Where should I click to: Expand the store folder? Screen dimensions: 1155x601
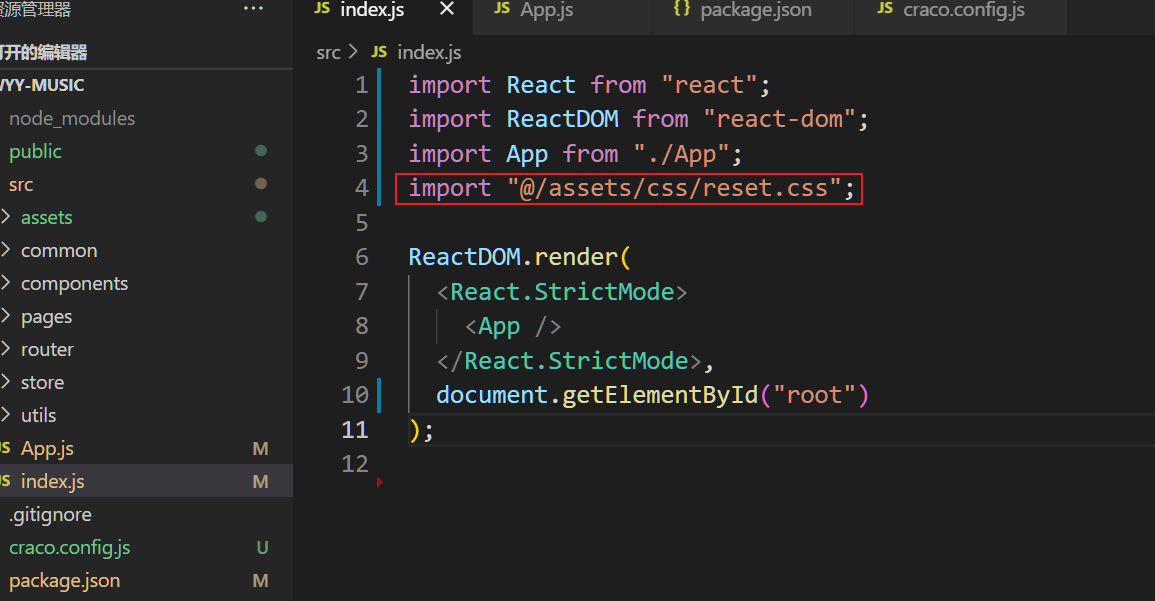[42, 382]
